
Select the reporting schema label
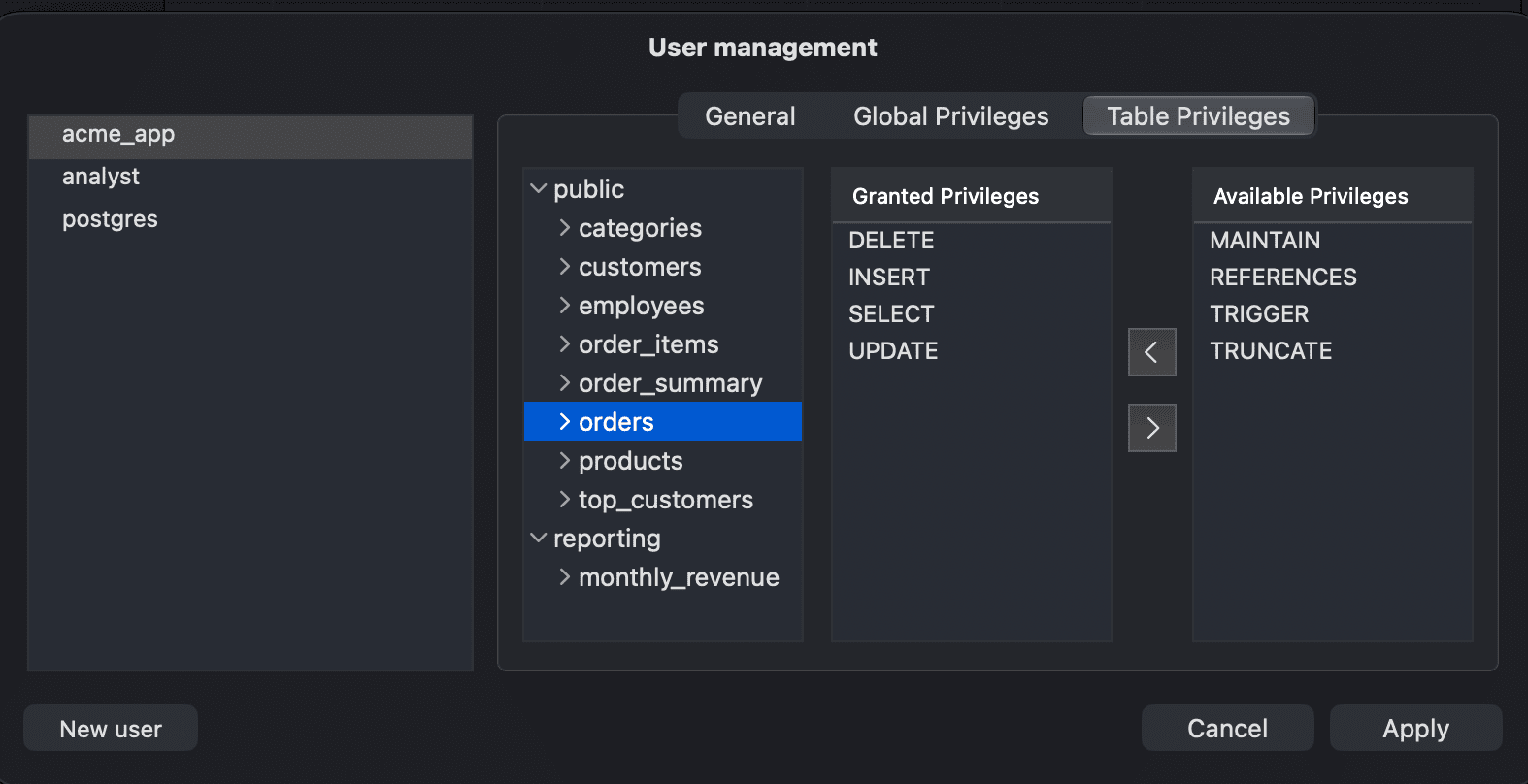click(x=607, y=539)
